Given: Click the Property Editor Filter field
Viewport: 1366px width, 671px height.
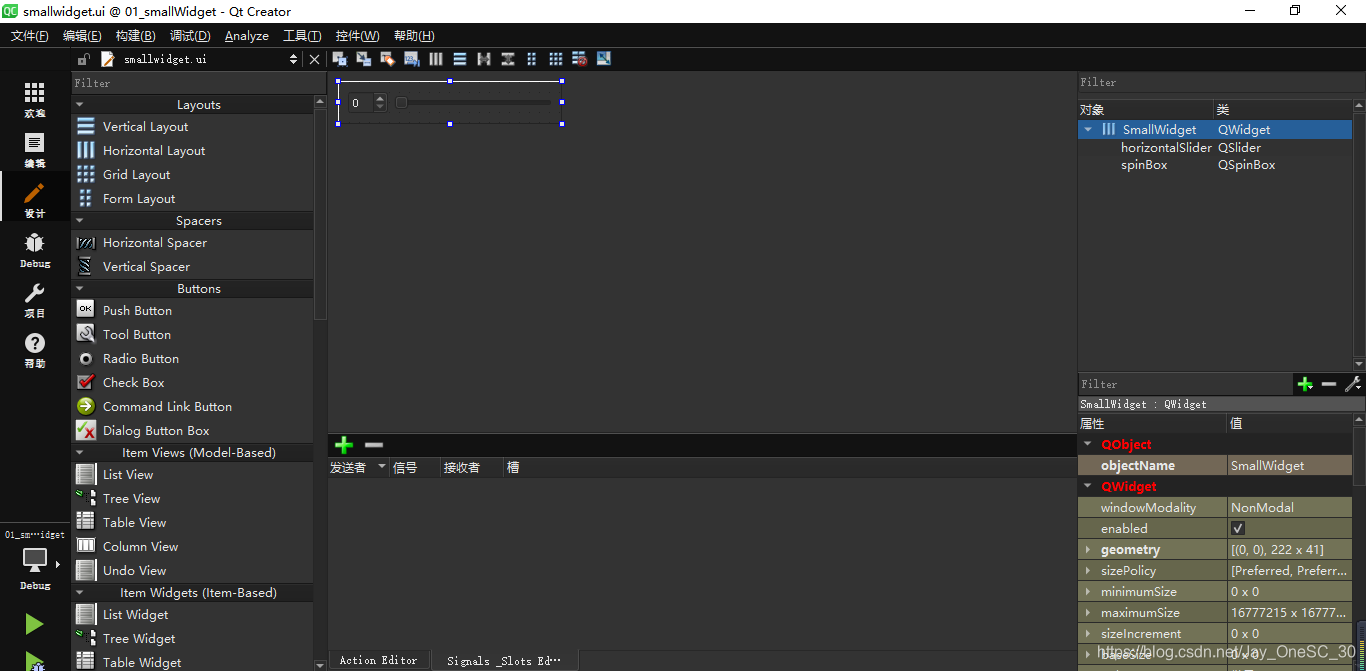Looking at the screenshot, I should tap(1184, 384).
